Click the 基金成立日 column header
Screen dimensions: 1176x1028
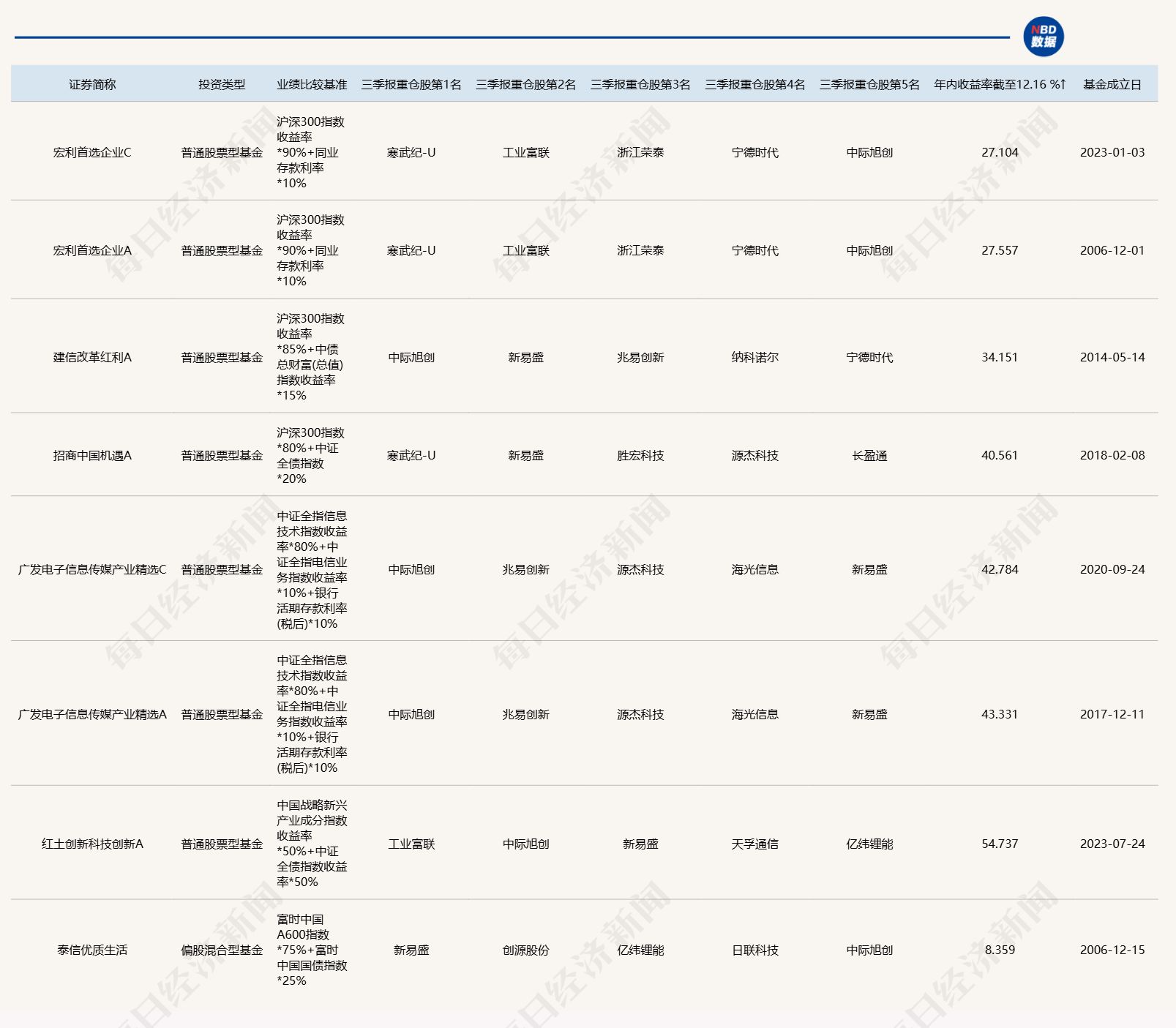[1112, 84]
